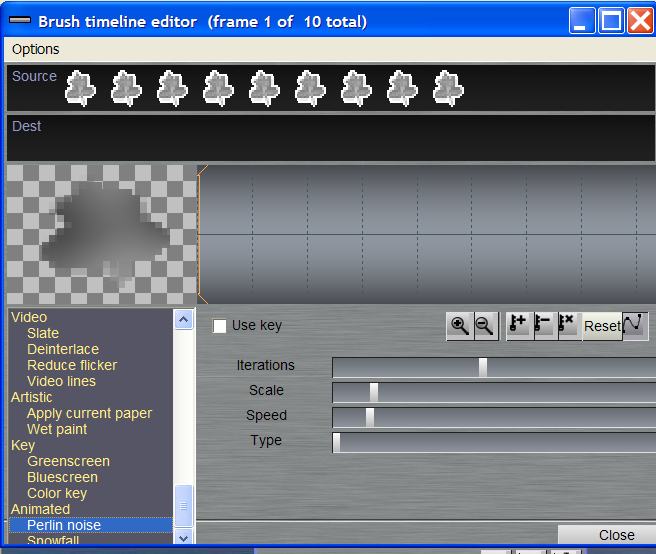Viewport: 656px width, 554px height.
Task: Select the first source brush frame
Action: pos(80,89)
